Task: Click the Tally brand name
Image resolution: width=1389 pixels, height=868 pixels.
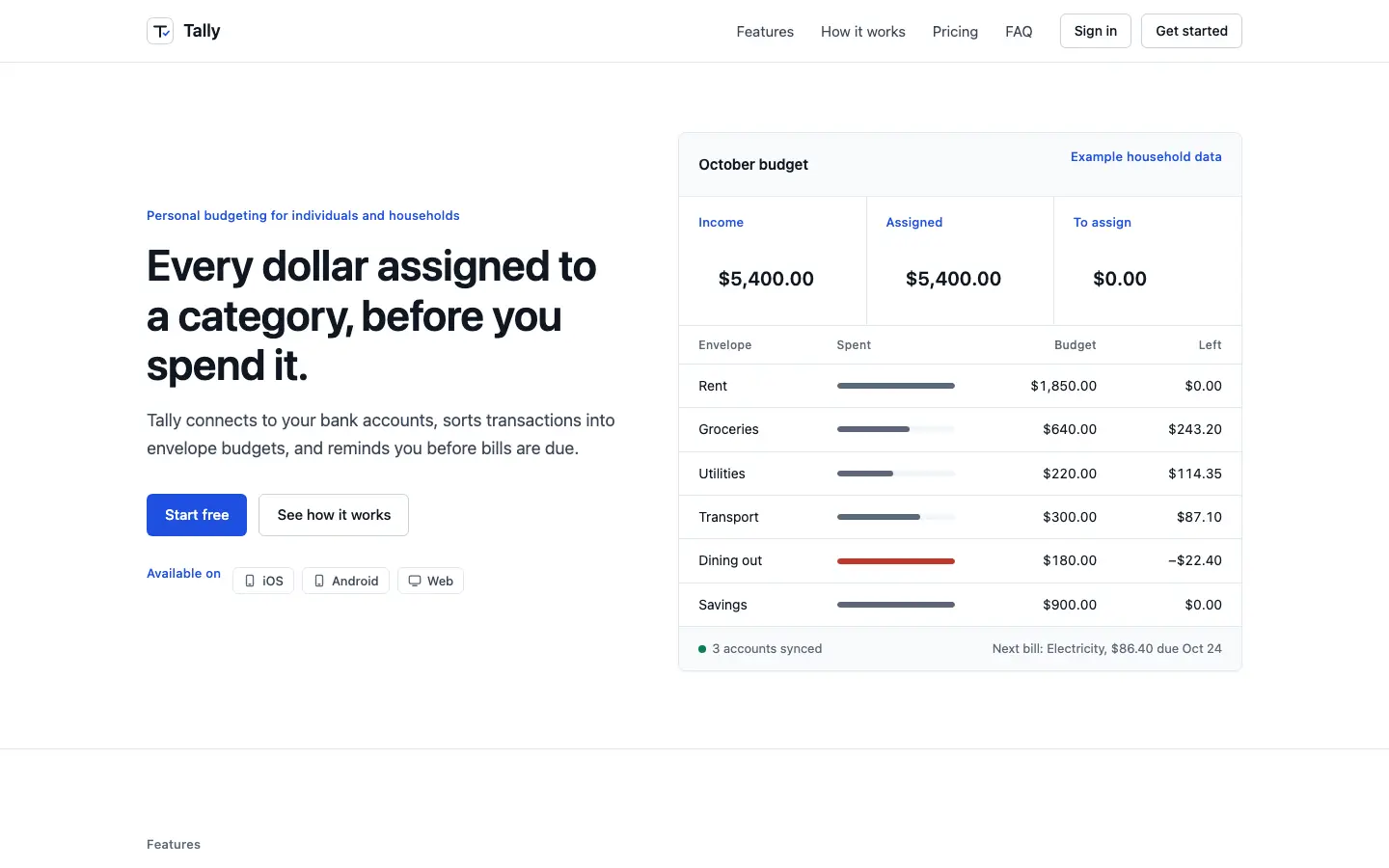Action: coord(202,31)
